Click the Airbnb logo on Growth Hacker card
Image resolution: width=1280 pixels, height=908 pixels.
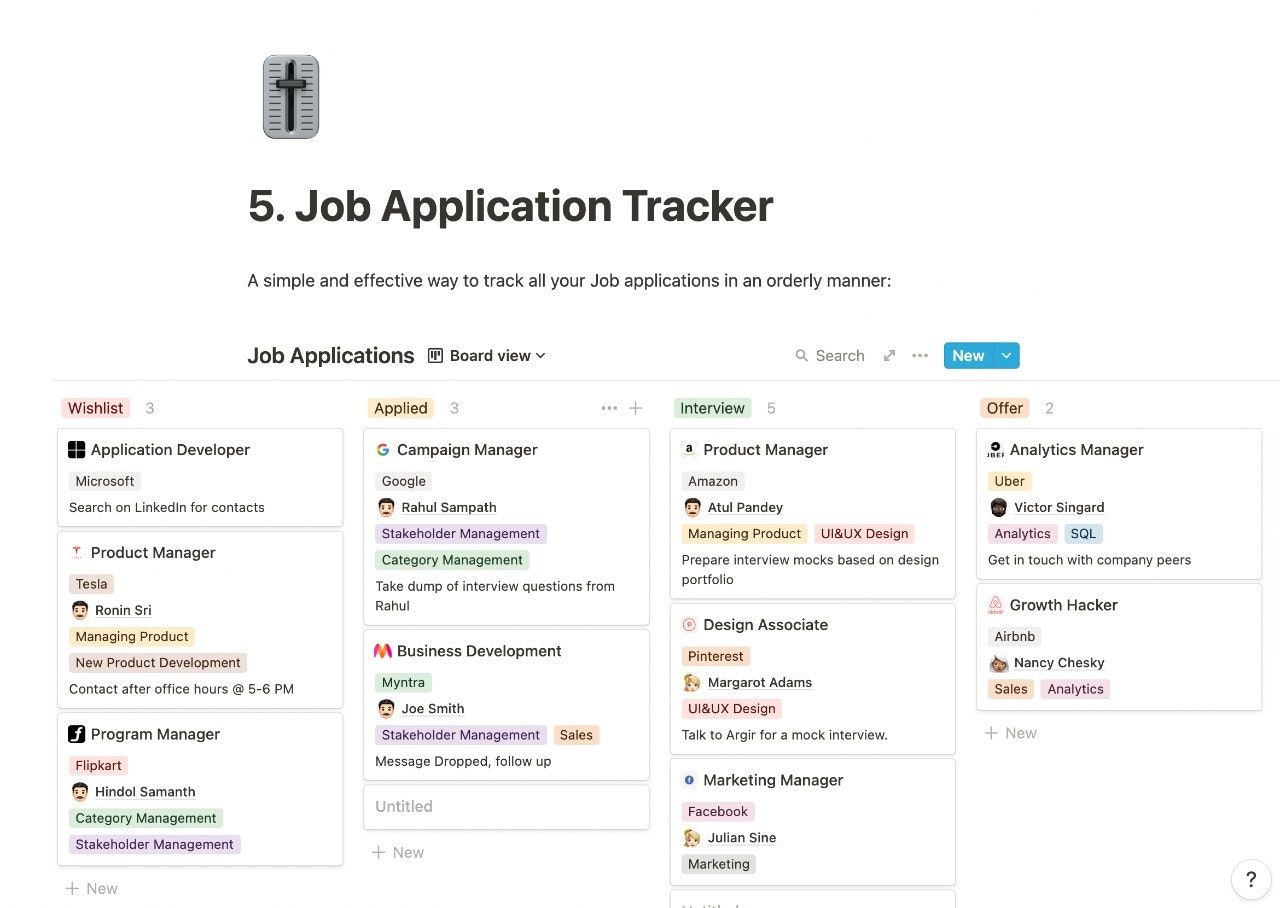[997, 605]
